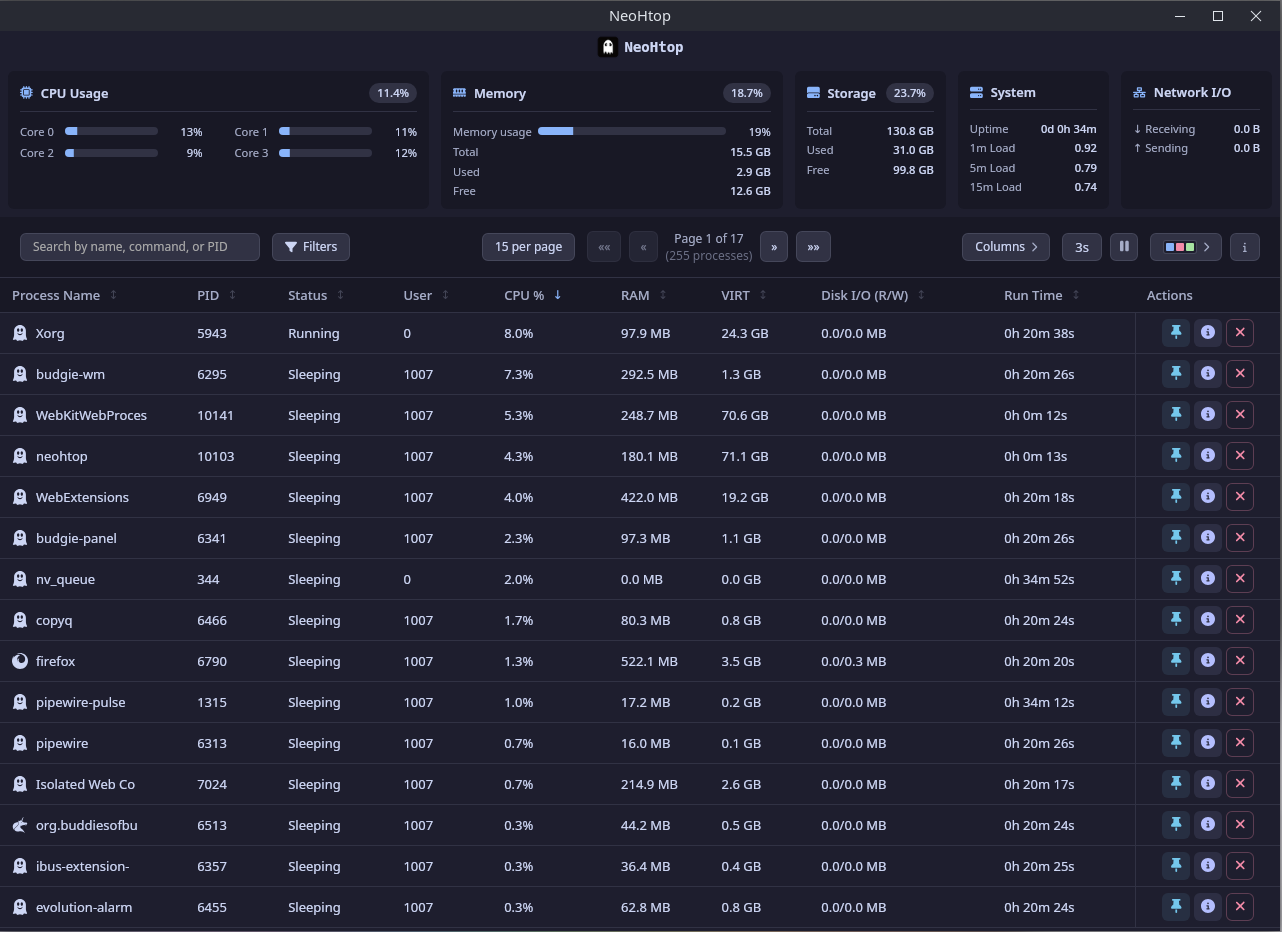
Task: Kill the WebExtensions process
Action: pos(1240,497)
